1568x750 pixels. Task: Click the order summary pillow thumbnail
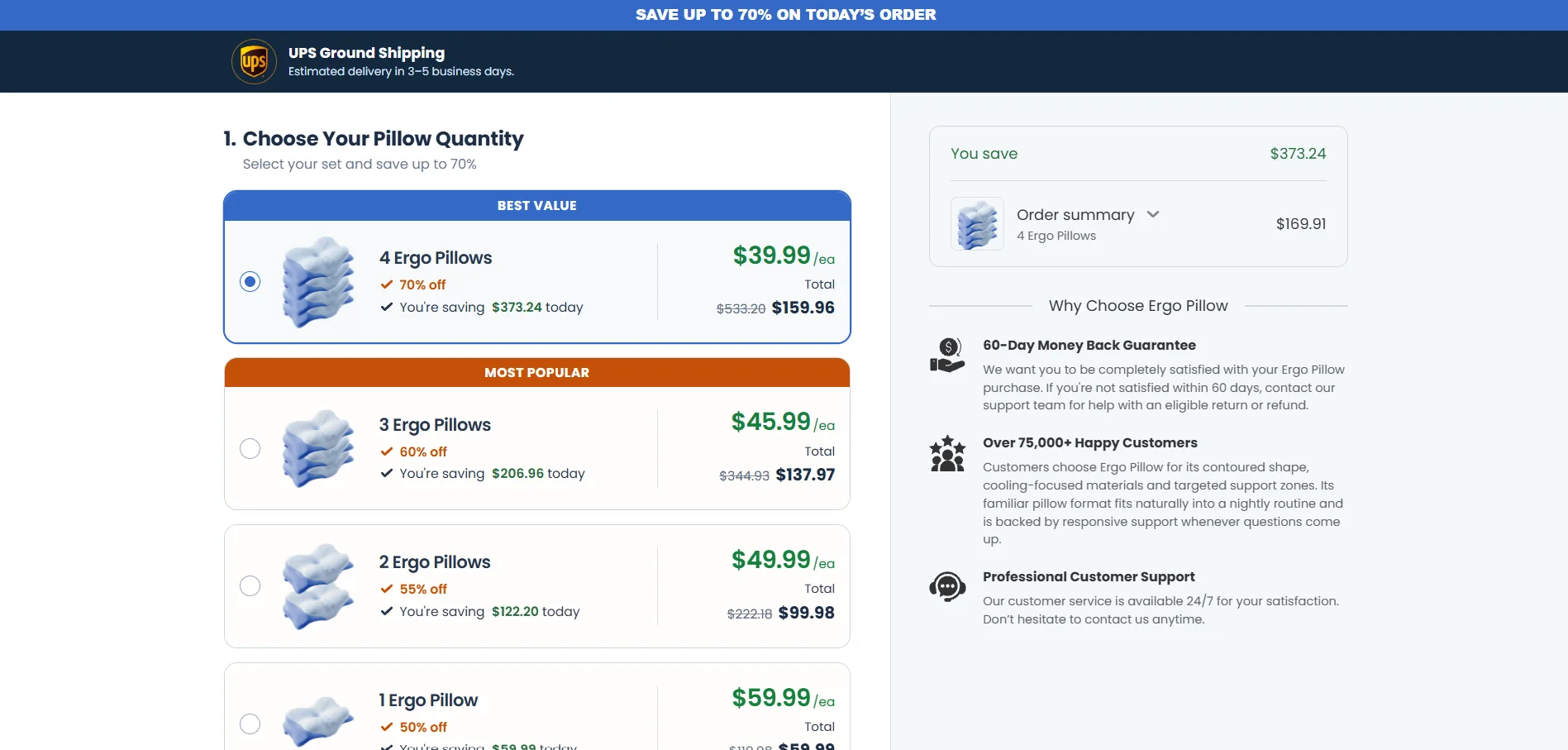(977, 223)
